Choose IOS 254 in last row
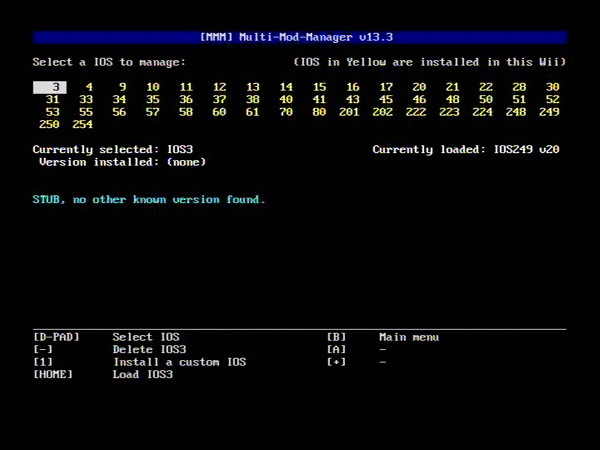The height and width of the screenshot is (450, 600). (83, 124)
